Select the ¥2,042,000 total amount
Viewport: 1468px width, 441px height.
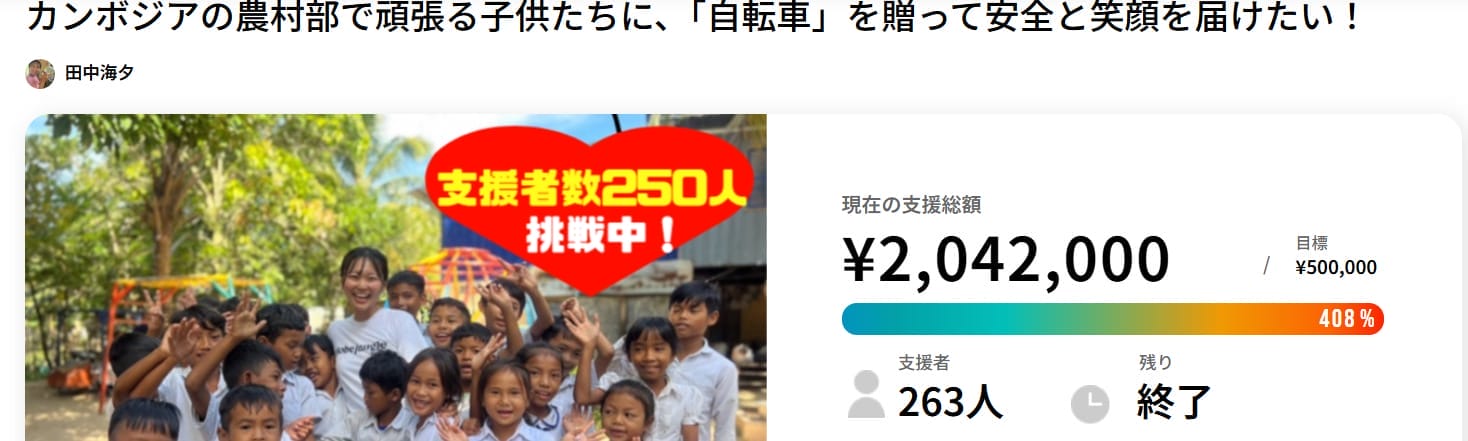1005,260
